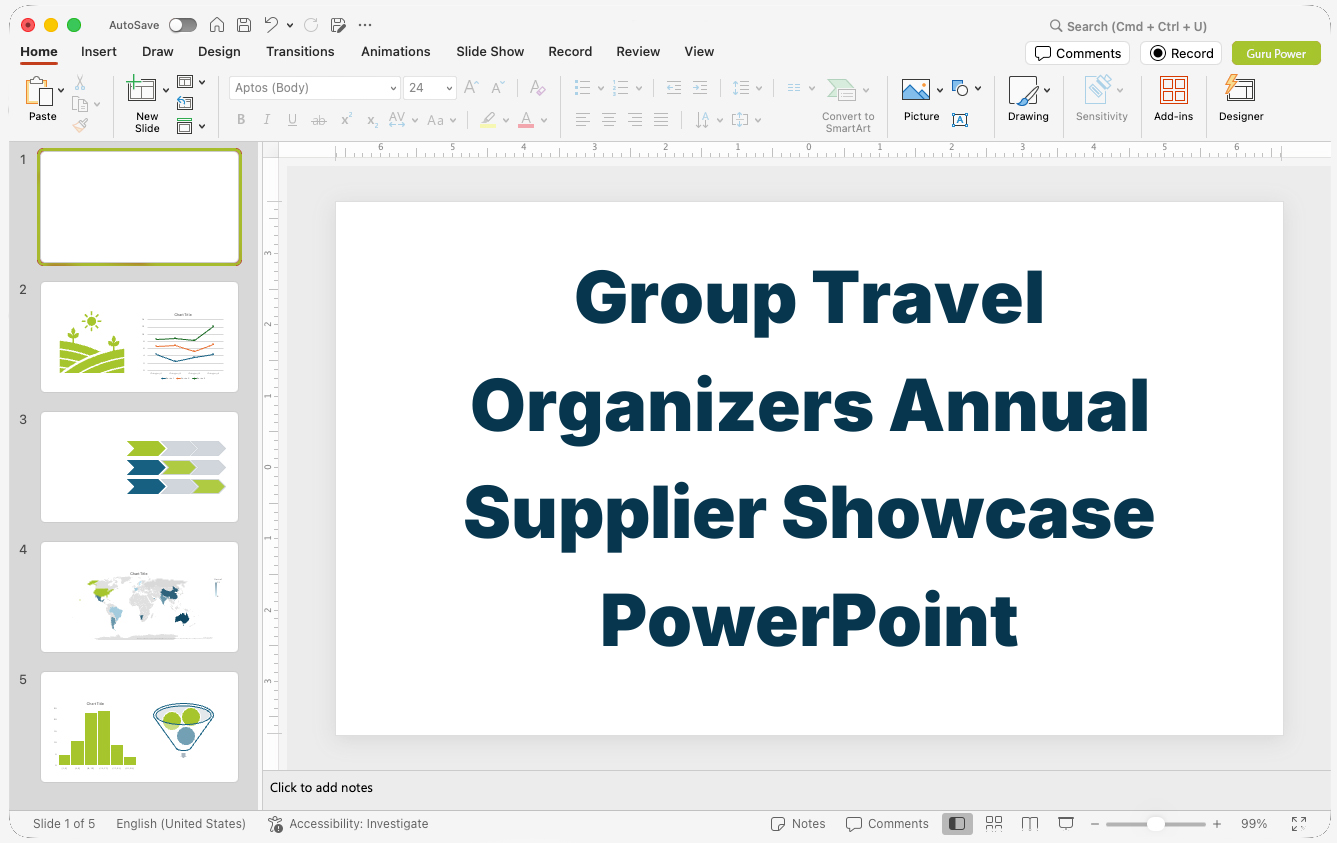This screenshot has width=1337, height=843.
Task: Click the Comments button in status bar
Action: [887, 824]
